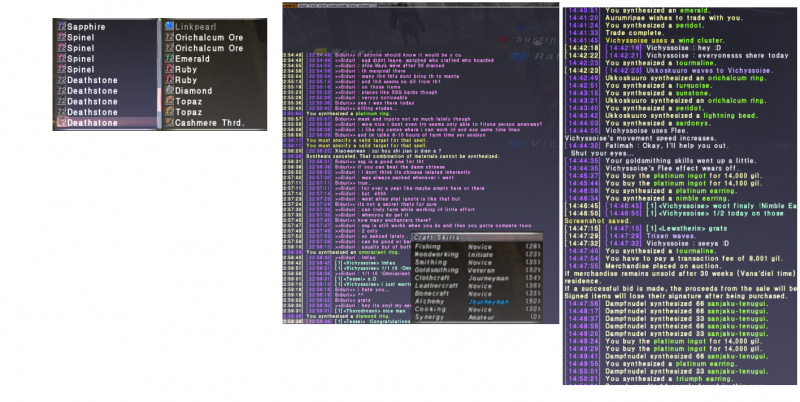Image resolution: width=800 pixels, height=402 pixels.
Task: Click the 'Trade complete.' log line
Action: 633,33
